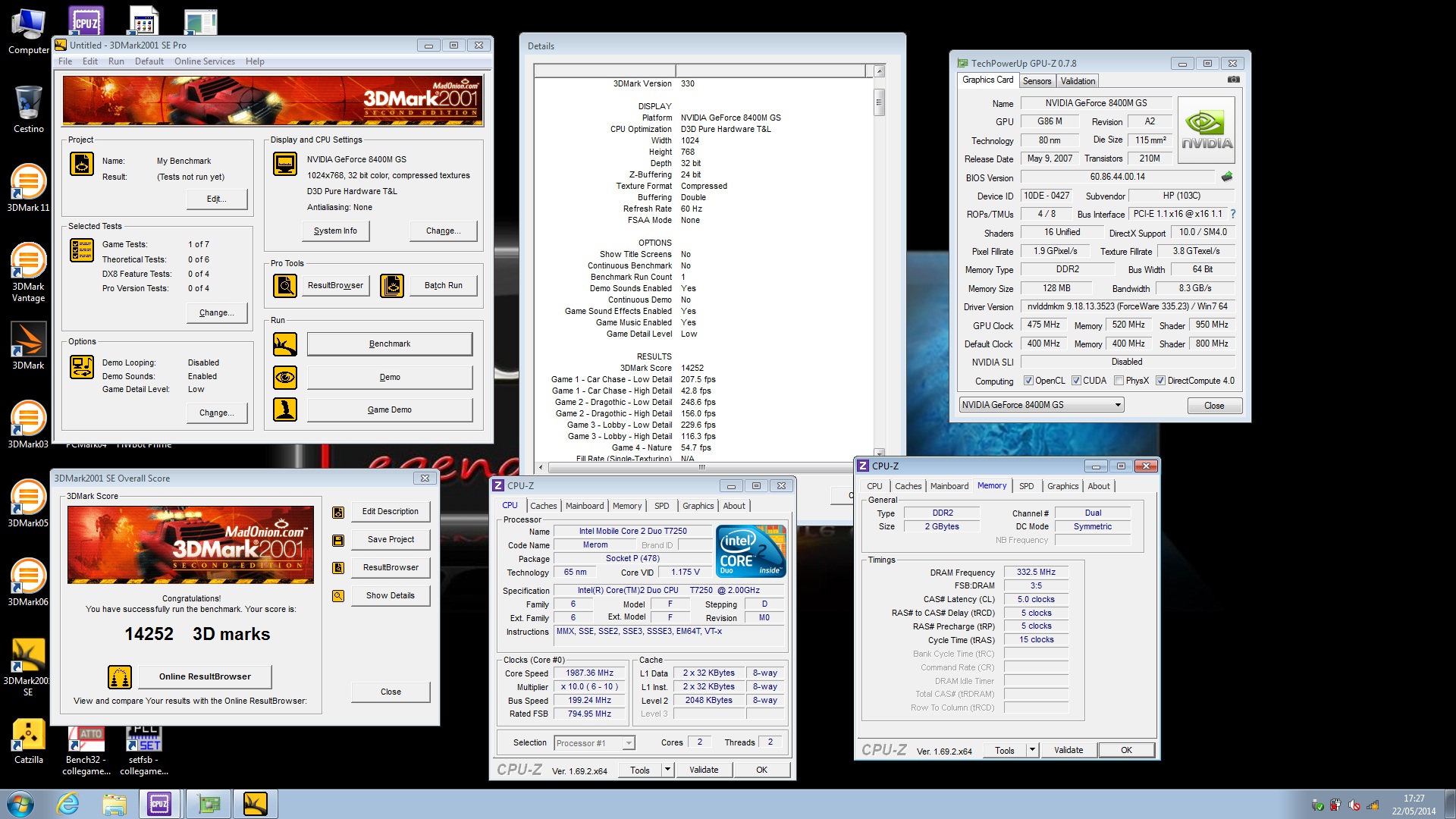Click the 3DMark2001 banner in Overall Score
Image resolution: width=1456 pixels, height=819 pixels.
190,544
